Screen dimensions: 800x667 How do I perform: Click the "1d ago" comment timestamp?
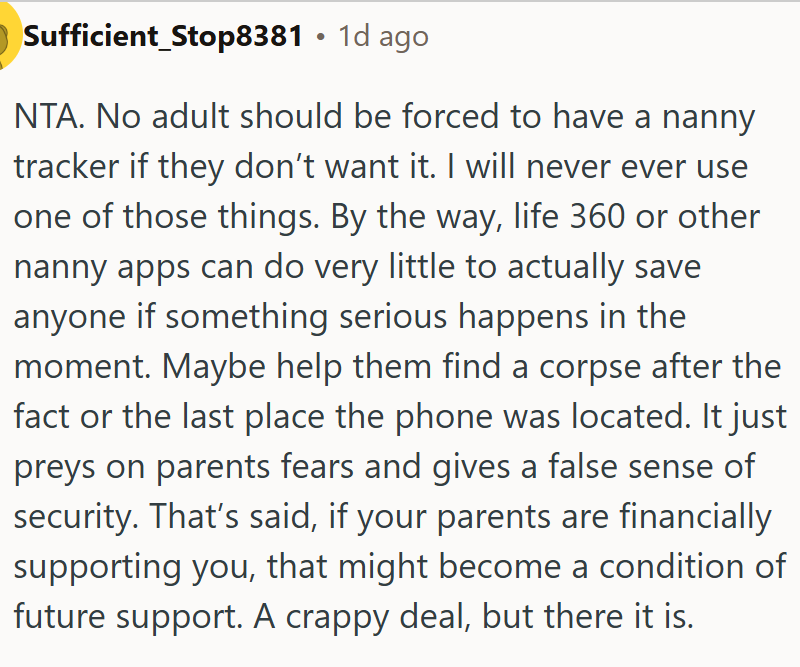click(383, 37)
